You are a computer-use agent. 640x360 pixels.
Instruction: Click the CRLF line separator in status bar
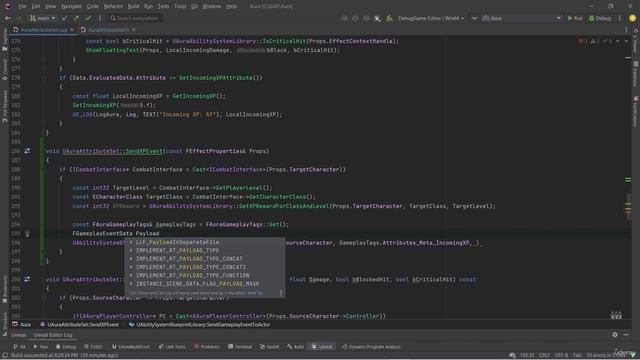pos(544,356)
